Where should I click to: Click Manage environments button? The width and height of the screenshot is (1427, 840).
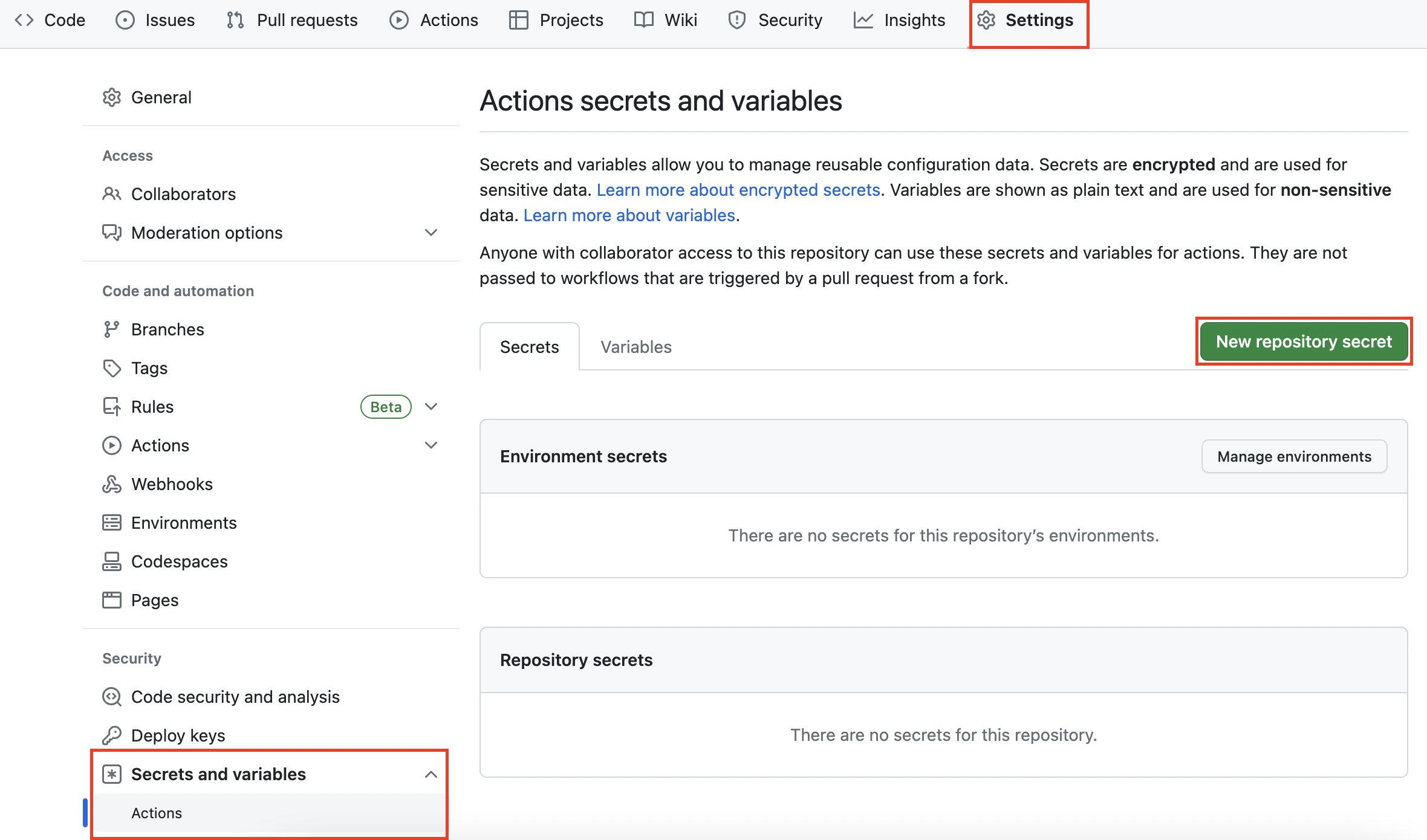pyautogui.click(x=1294, y=456)
